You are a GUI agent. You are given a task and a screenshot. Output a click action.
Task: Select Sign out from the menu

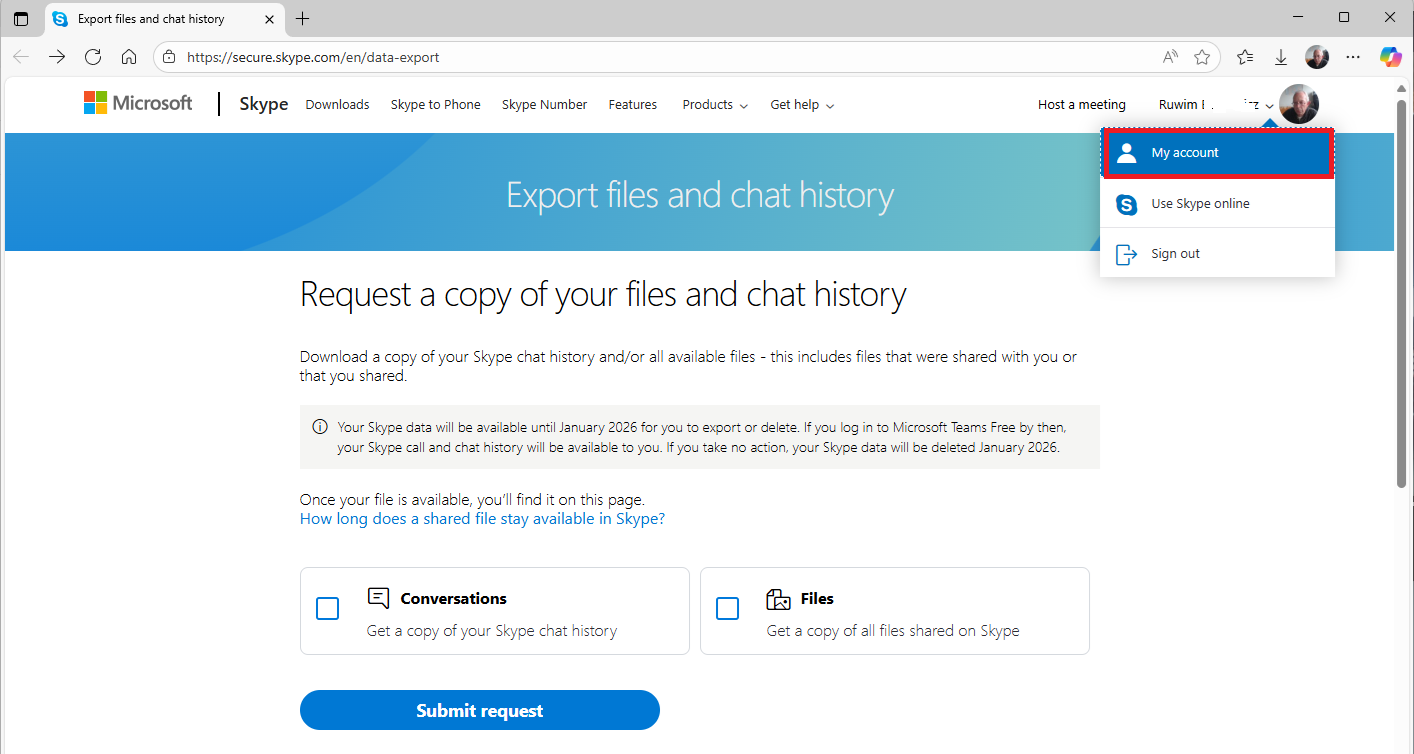pyautogui.click(x=1217, y=253)
